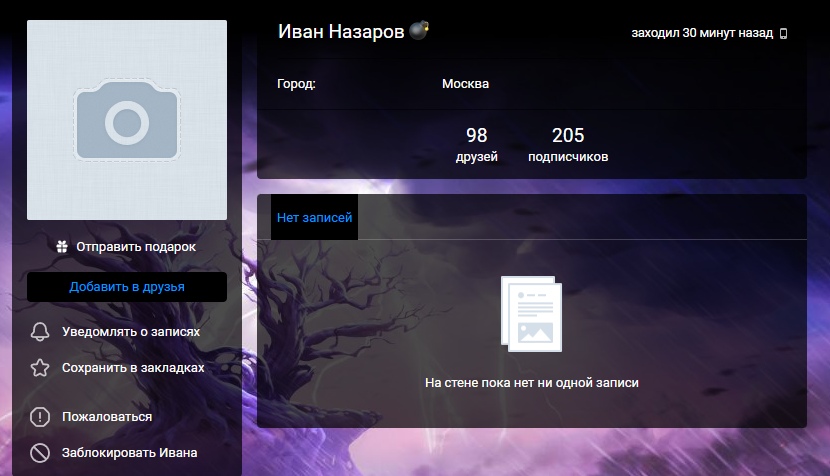Click the bell icon for post notifications
The width and height of the screenshot is (830, 476).
pos(40,331)
